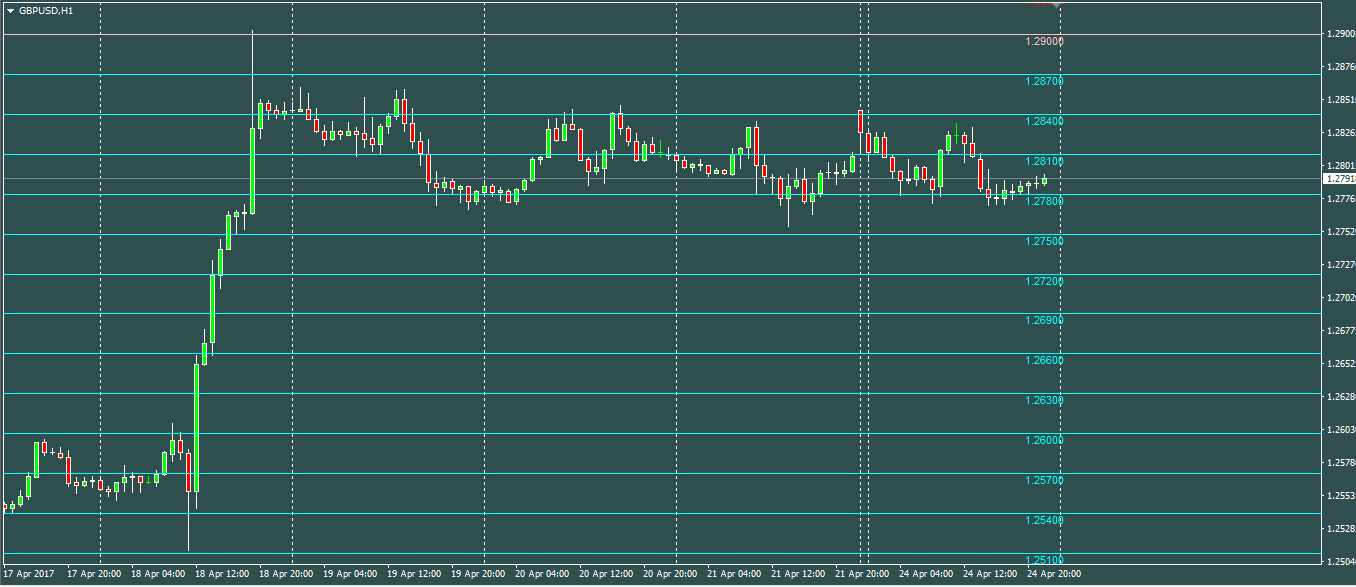Click the green arrow marker near 1.2840 level

957,129
